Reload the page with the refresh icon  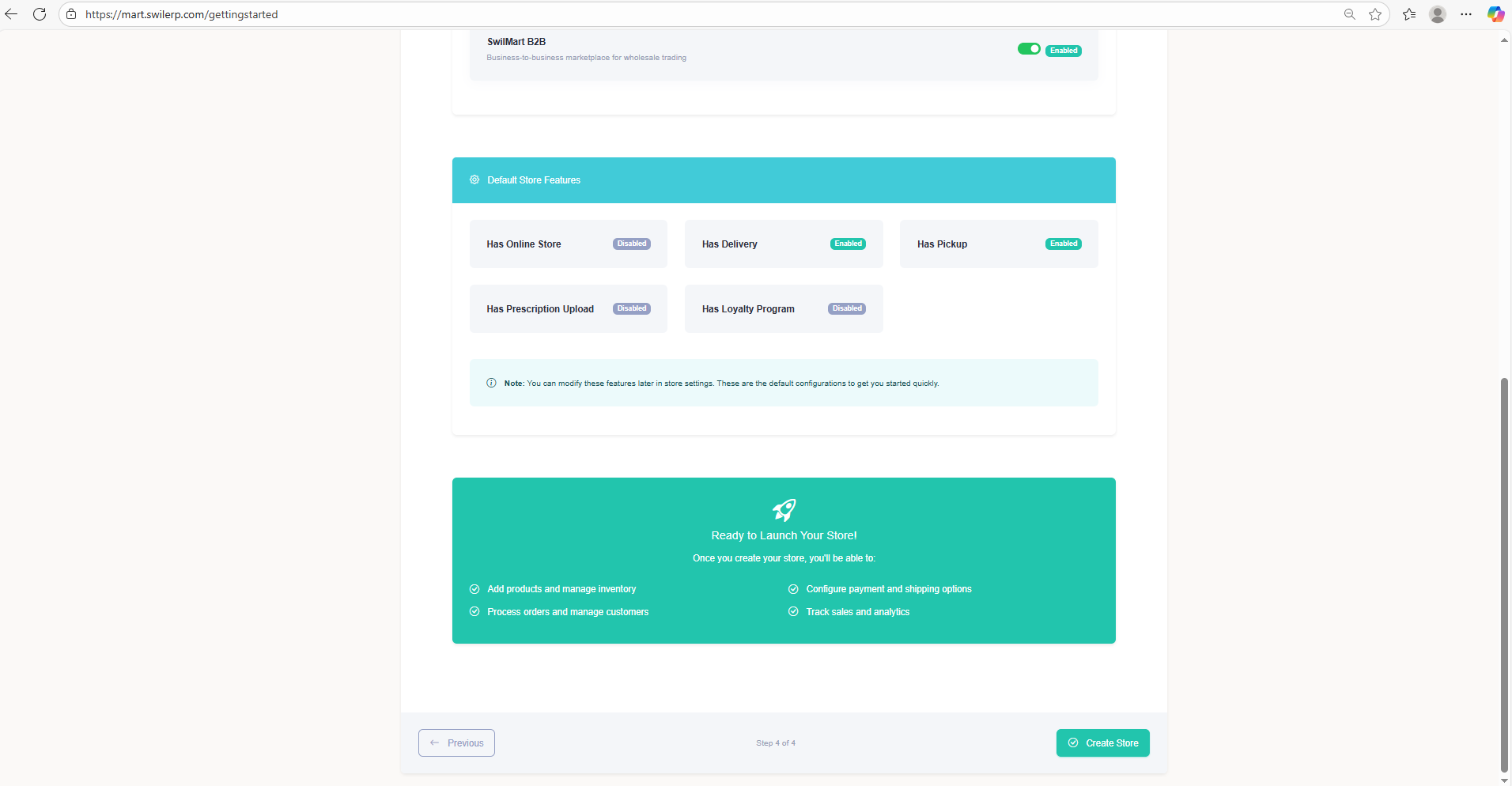(40, 14)
